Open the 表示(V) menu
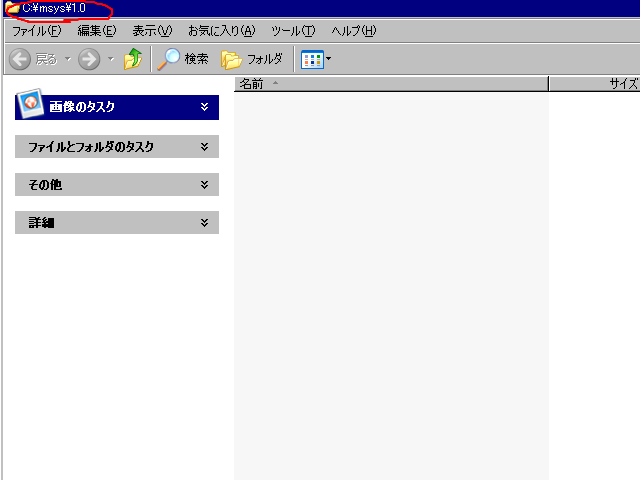This screenshot has height=480, width=640. coord(152,31)
